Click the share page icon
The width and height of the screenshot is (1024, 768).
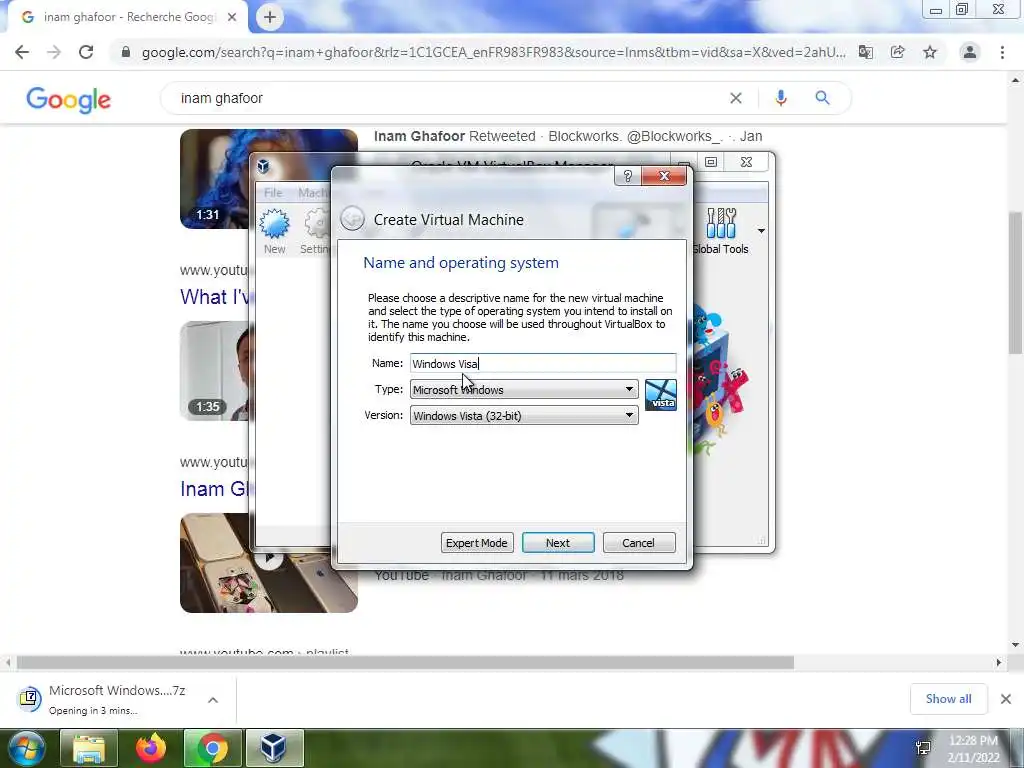(x=898, y=52)
